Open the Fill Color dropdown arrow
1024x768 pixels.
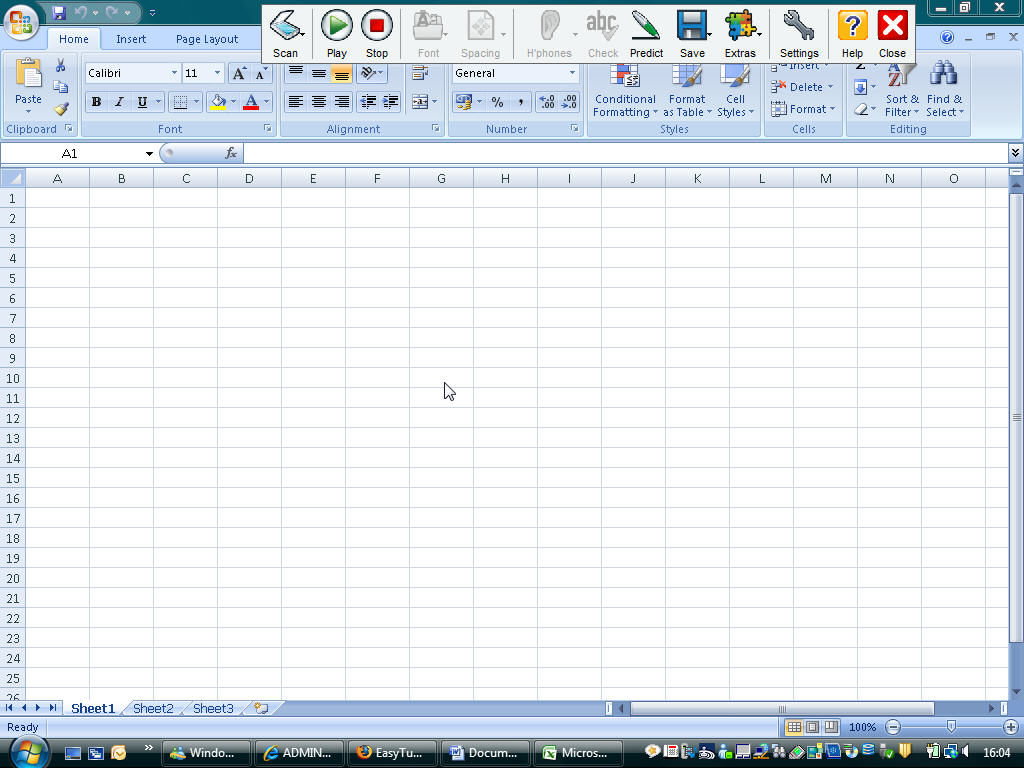click(x=233, y=102)
